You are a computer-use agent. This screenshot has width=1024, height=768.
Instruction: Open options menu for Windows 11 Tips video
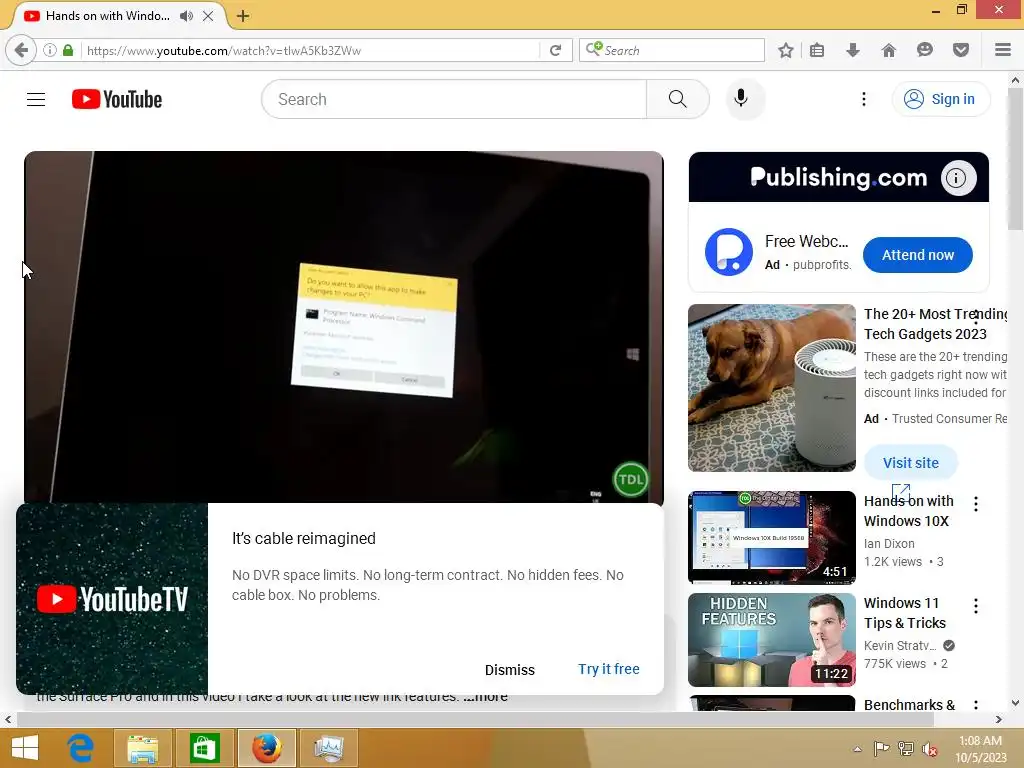[976, 605]
